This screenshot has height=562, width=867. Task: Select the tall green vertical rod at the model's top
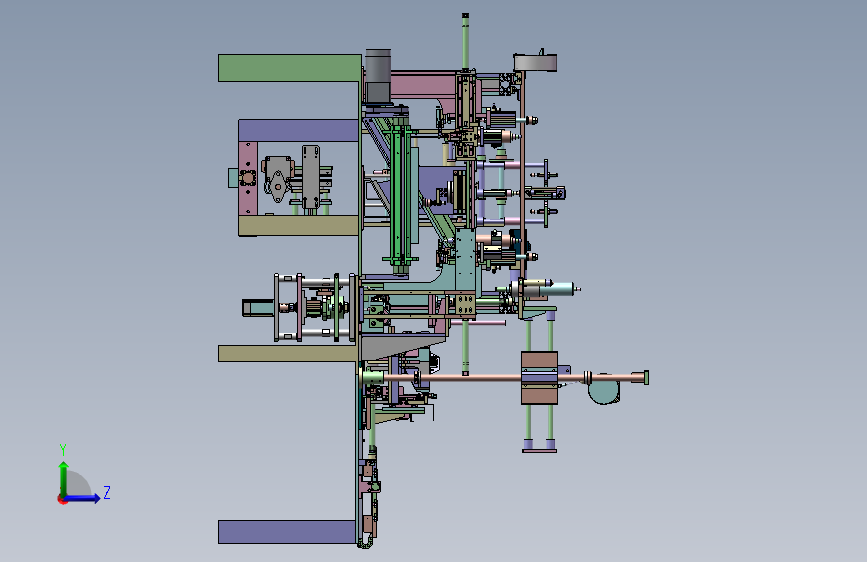[465, 42]
